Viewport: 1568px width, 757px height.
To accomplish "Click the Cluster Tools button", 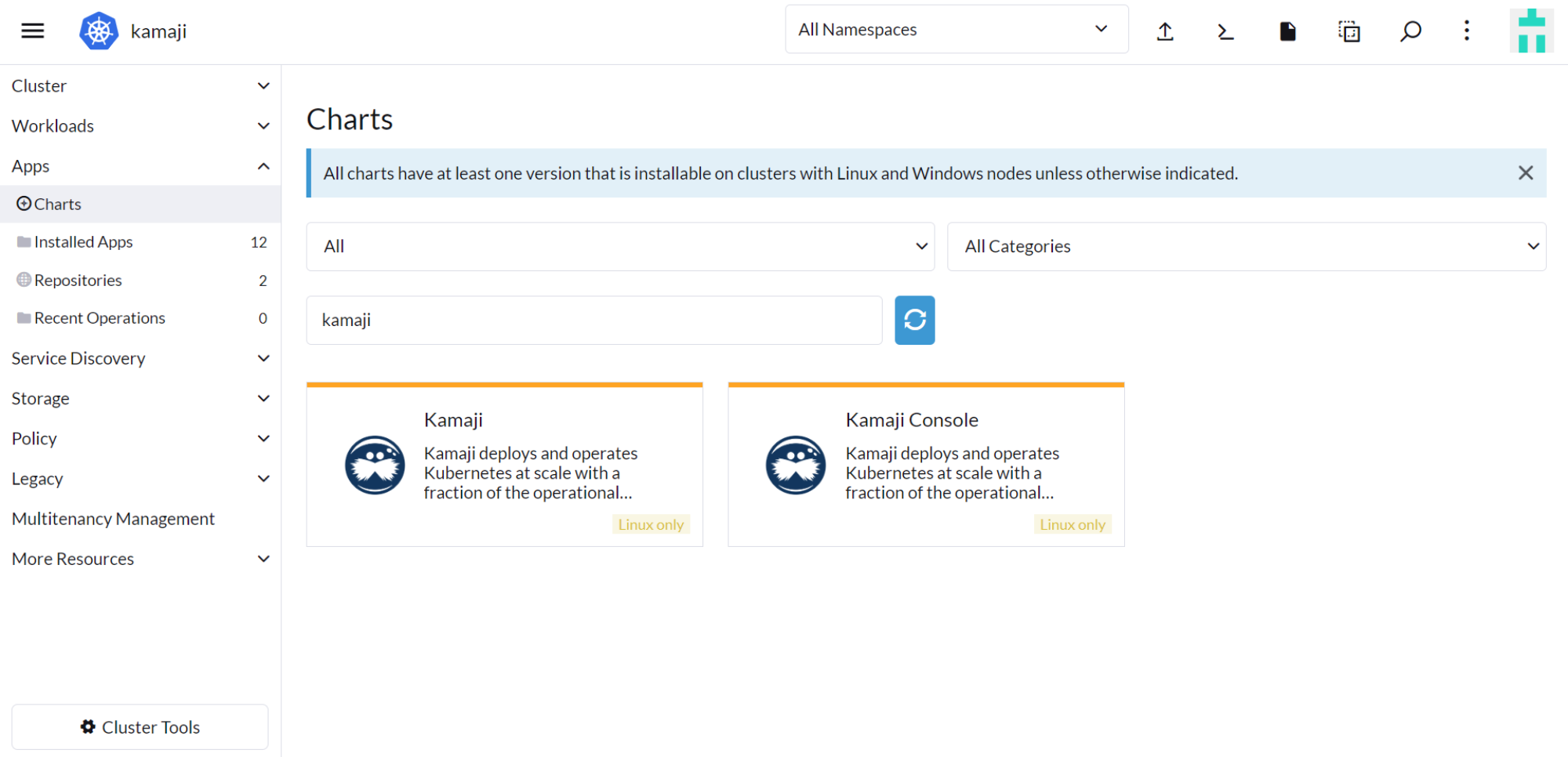I will pyautogui.click(x=140, y=727).
